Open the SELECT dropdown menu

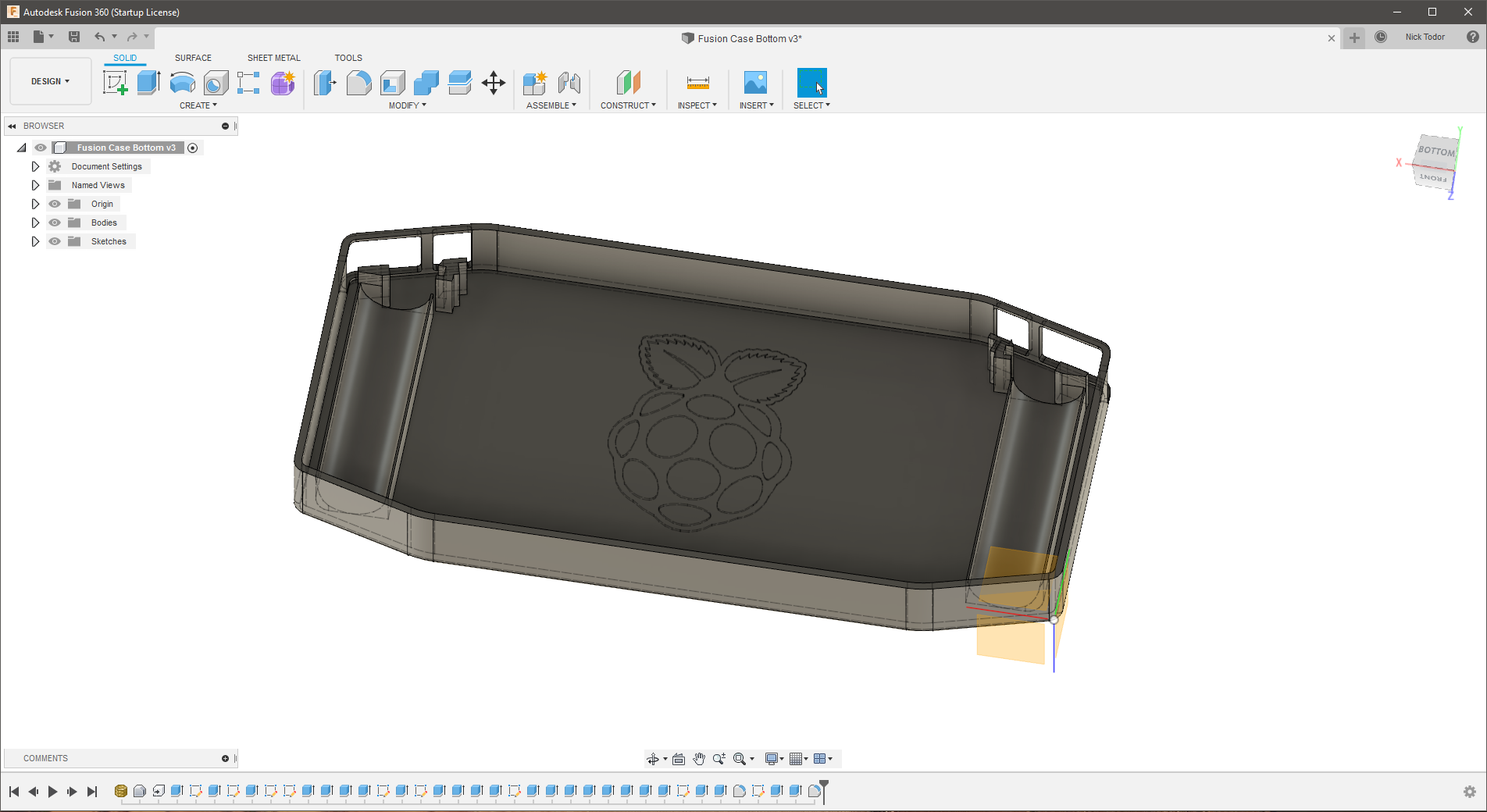click(812, 105)
